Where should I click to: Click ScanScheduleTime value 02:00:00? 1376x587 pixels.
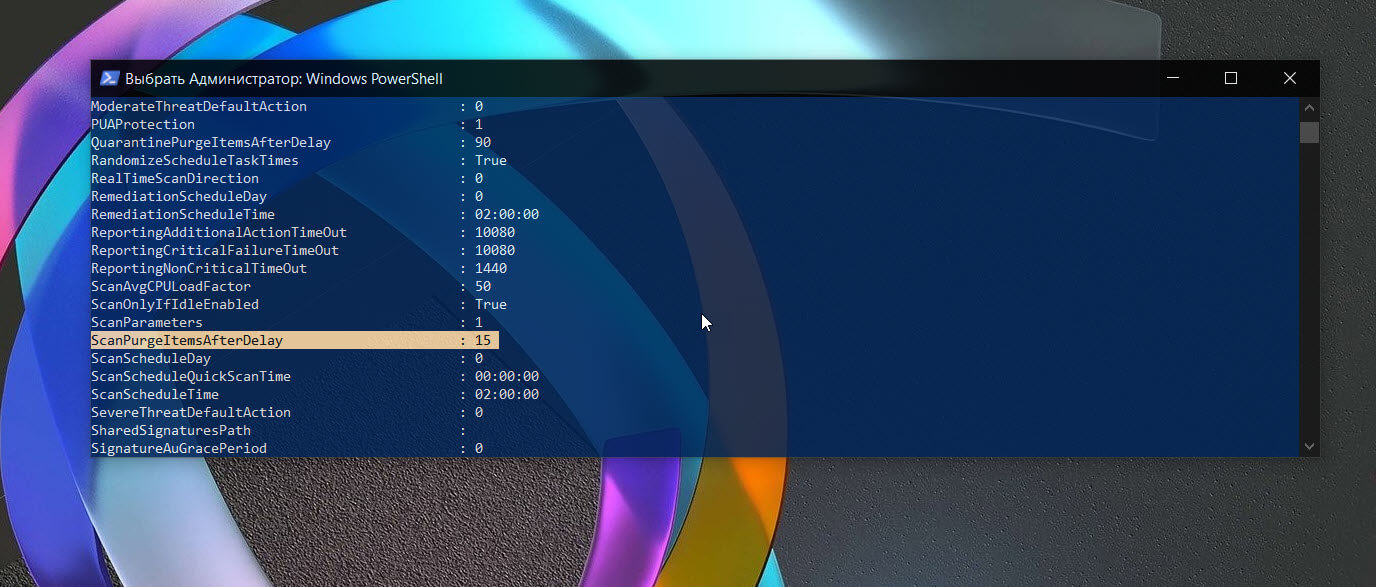point(507,394)
